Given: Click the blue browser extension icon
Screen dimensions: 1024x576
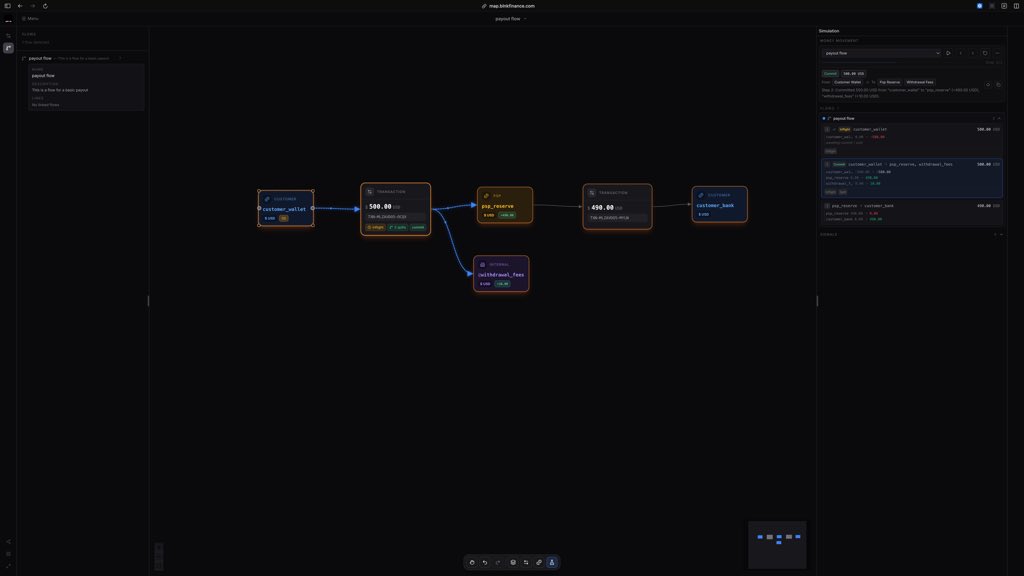Looking at the screenshot, I should [x=980, y=6].
